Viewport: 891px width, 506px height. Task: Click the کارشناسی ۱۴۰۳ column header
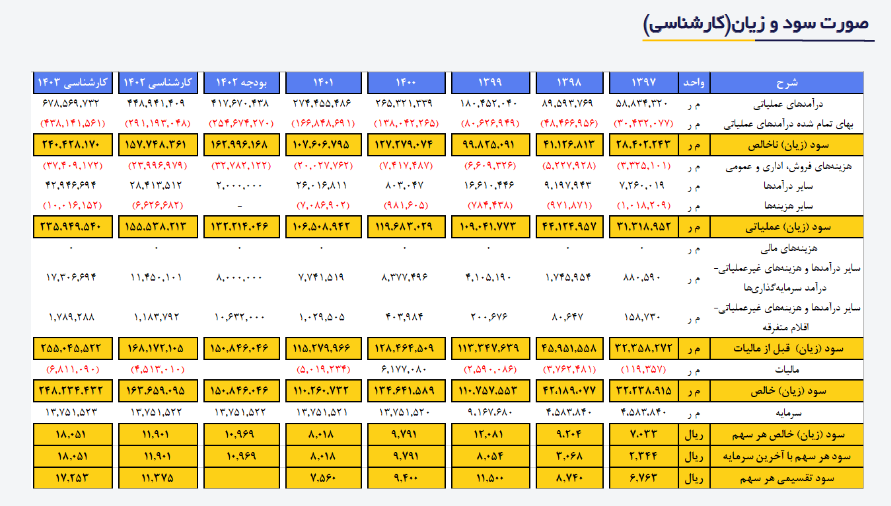(x=71, y=80)
